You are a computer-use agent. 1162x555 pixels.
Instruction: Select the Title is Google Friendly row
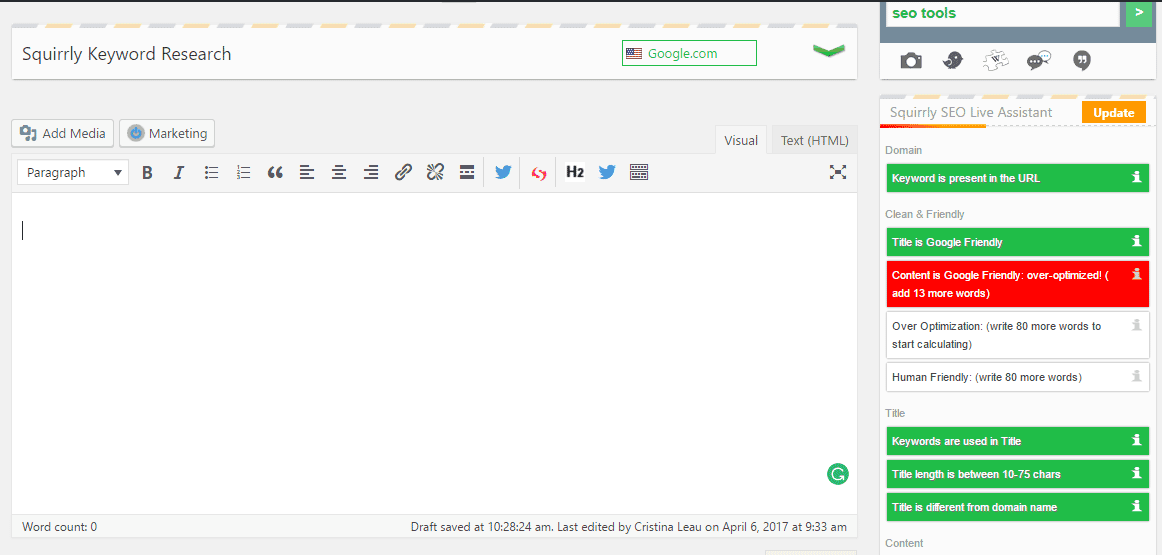coord(1017,242)
